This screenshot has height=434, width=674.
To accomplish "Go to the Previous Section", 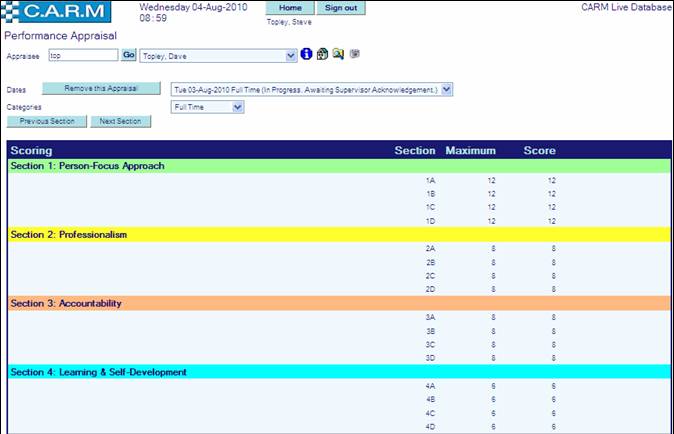I will coord(47,121).
